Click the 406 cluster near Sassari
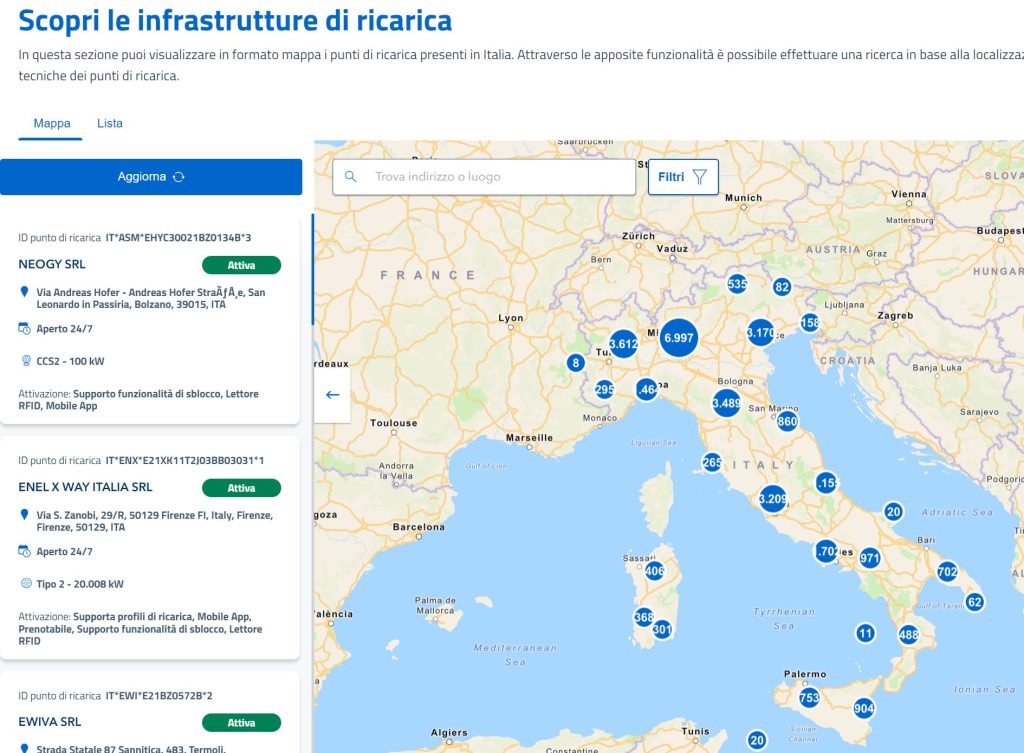The image size is (1024, 753). click(x=655, y=571)
